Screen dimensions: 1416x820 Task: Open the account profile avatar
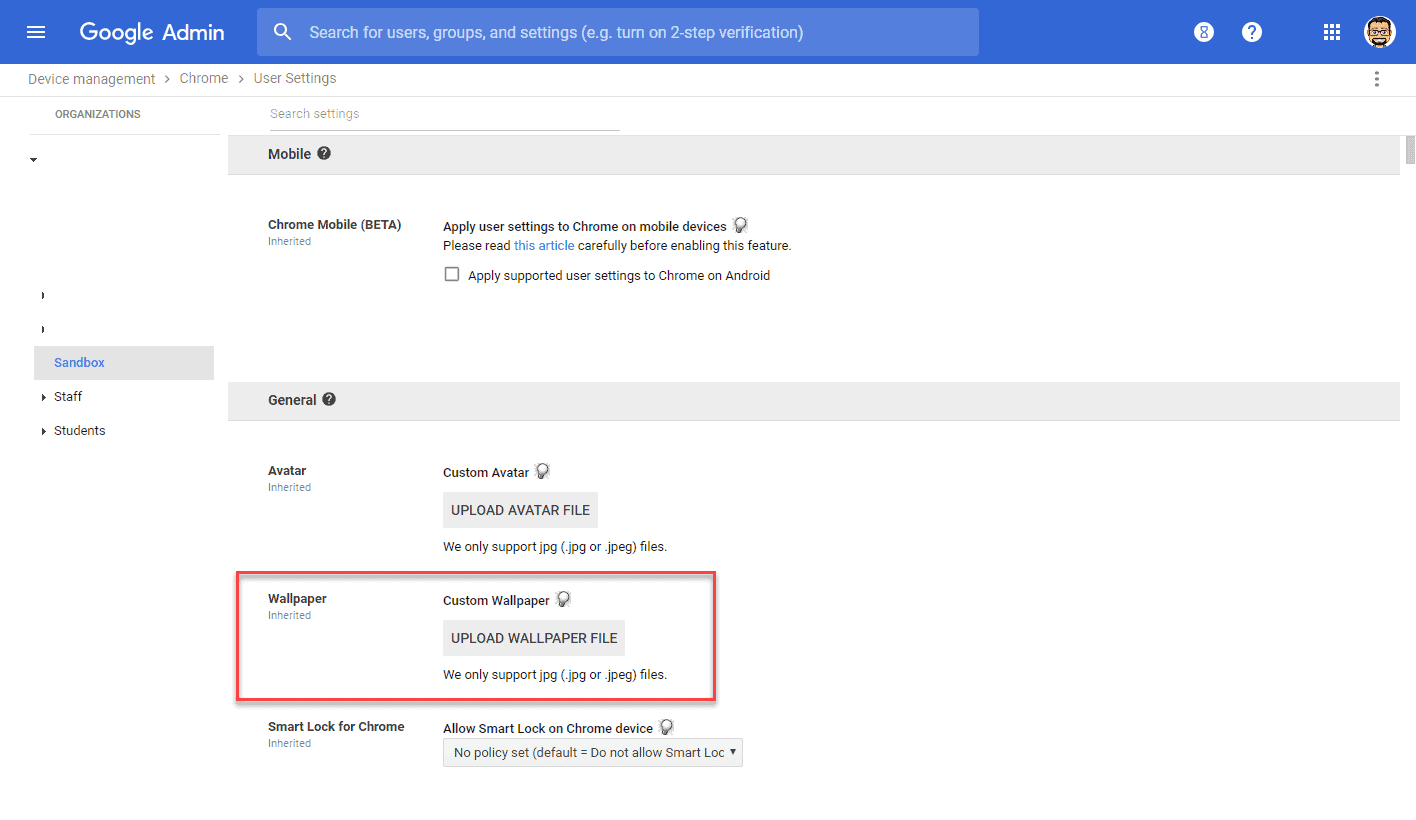1380,32
